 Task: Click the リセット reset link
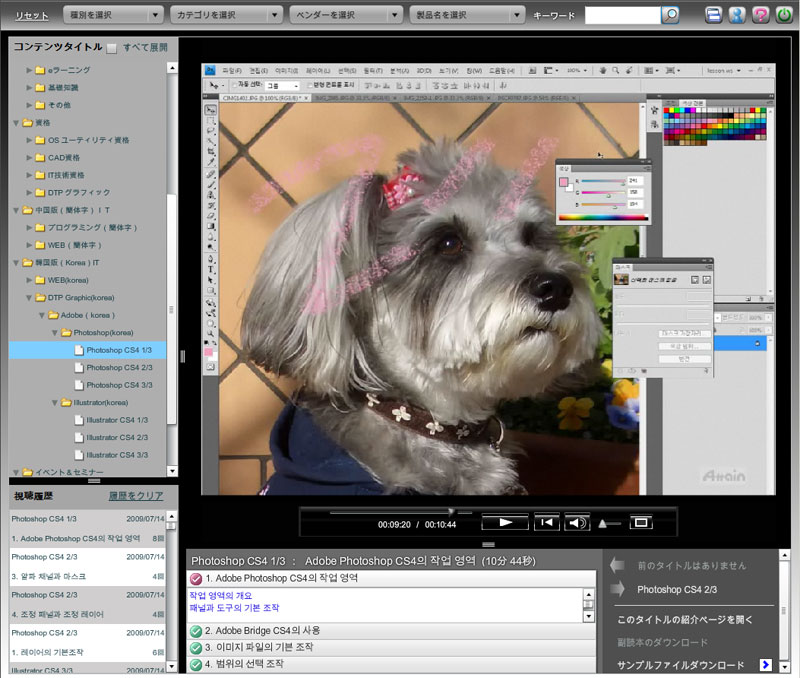tap(31, 16)
